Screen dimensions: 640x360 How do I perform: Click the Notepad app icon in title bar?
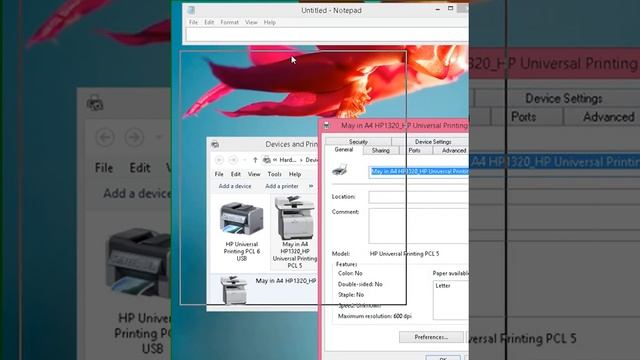(191, 10)
